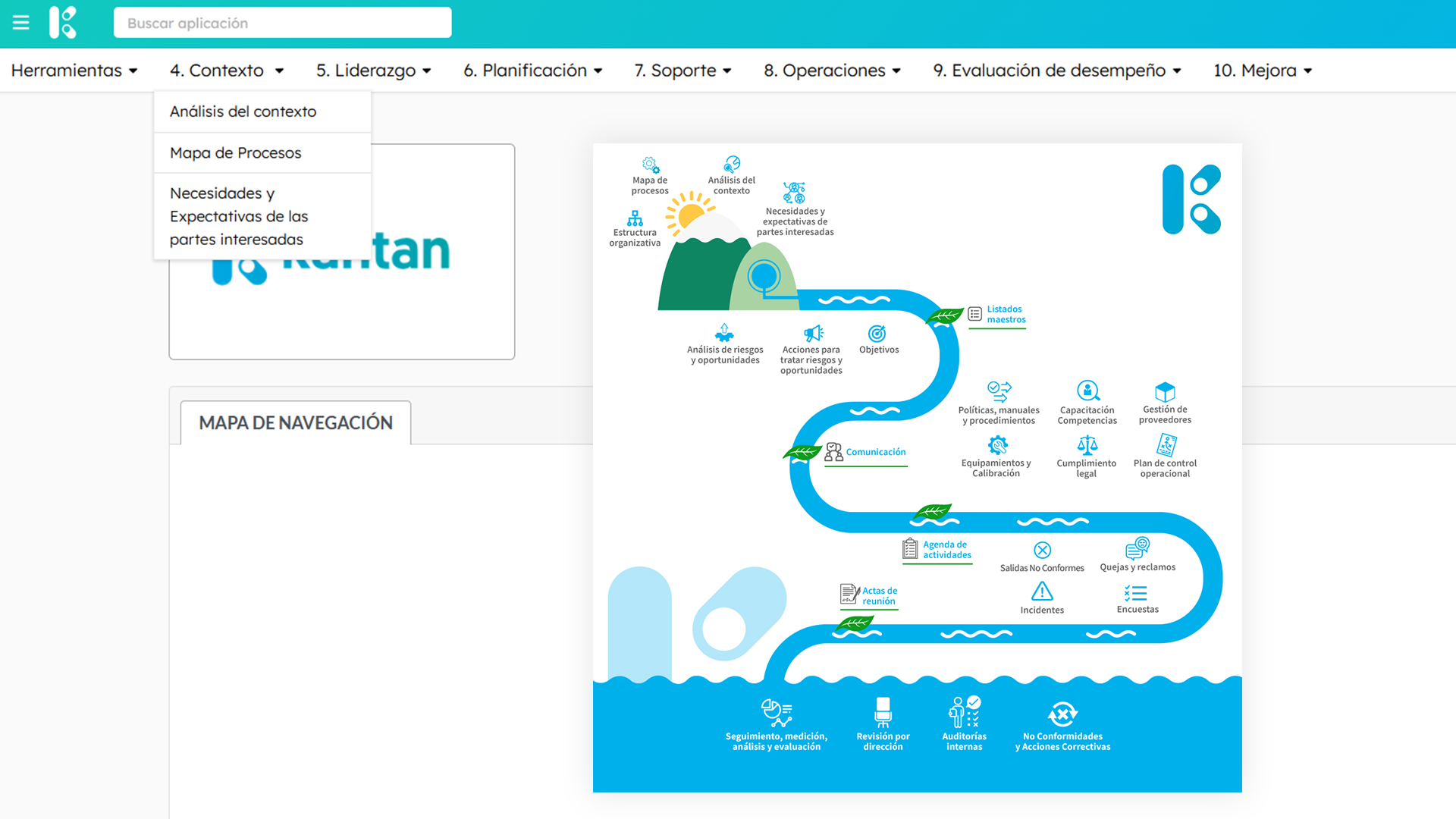Choose Análisis del contexto menu entry
Viewport: 1456px width, 819px height.
[x=262, y=111]
